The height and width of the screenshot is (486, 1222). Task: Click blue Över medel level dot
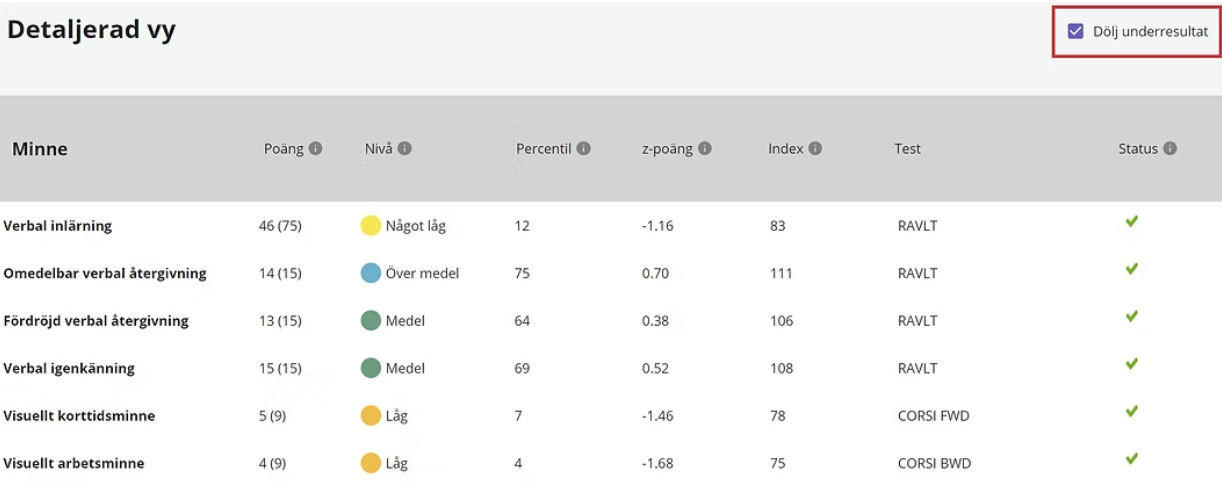tap(370, 273)
